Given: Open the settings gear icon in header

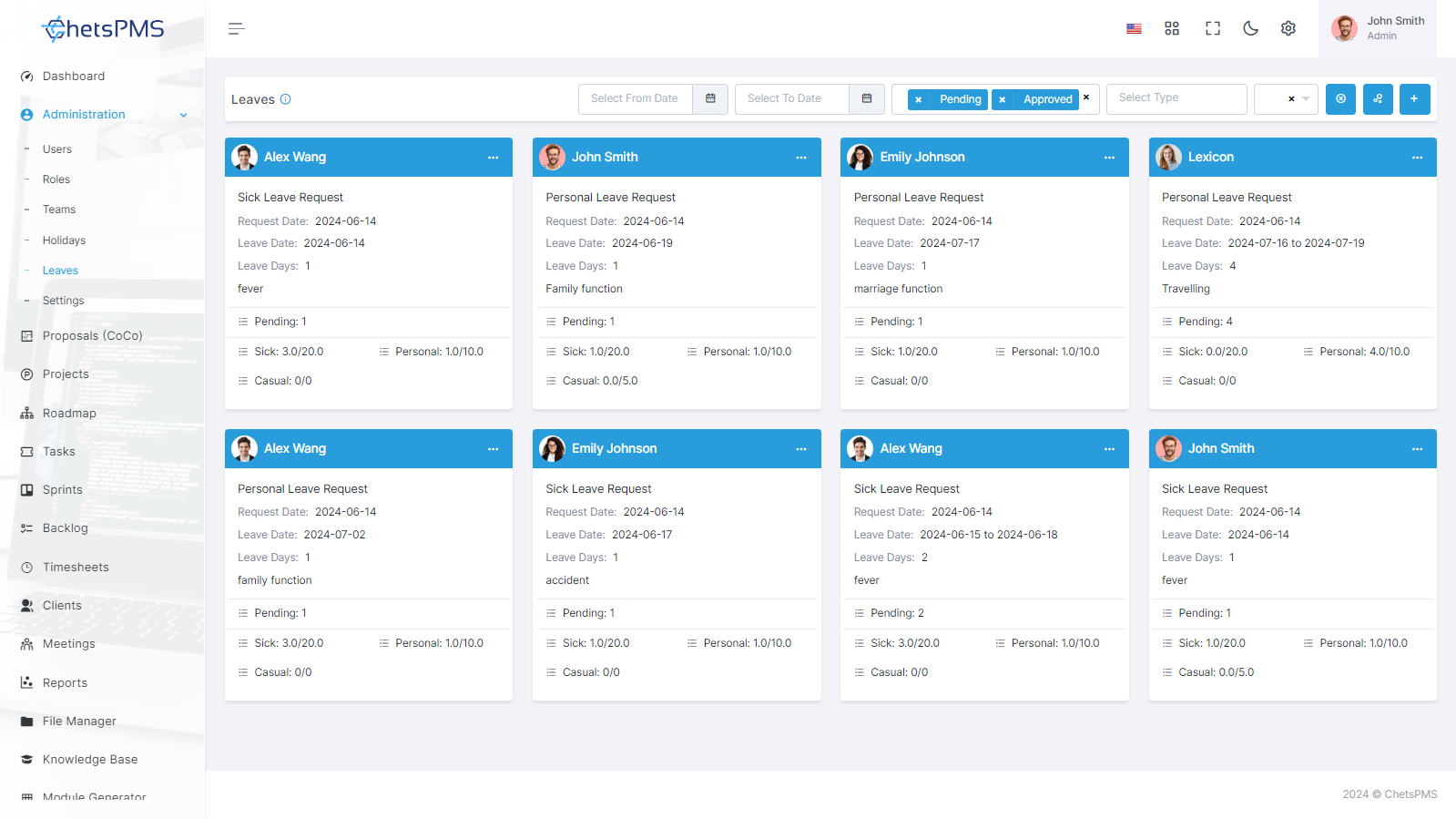Looking at the screenshot, I should tap(1288, 29).
